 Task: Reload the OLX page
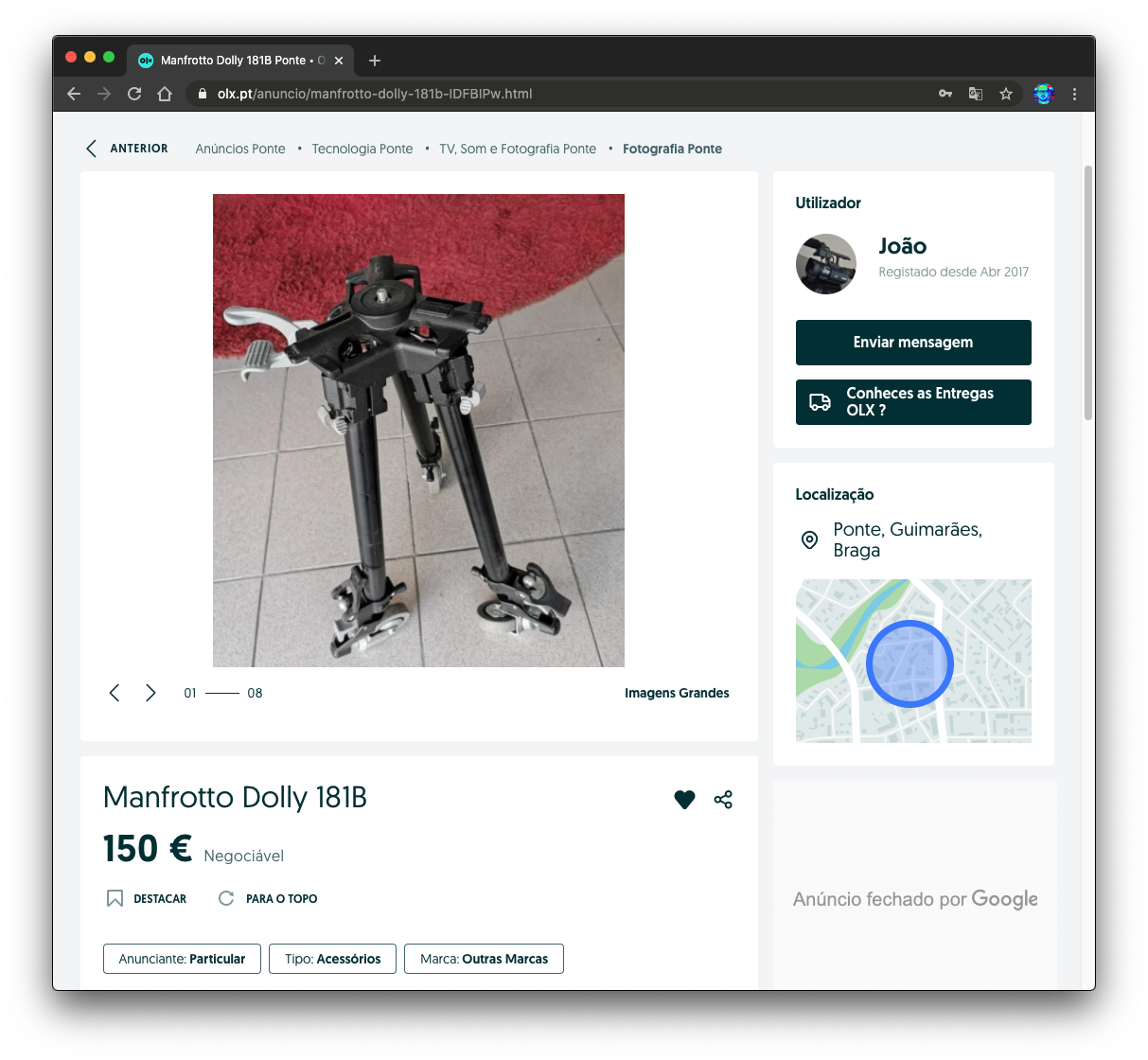134,94
